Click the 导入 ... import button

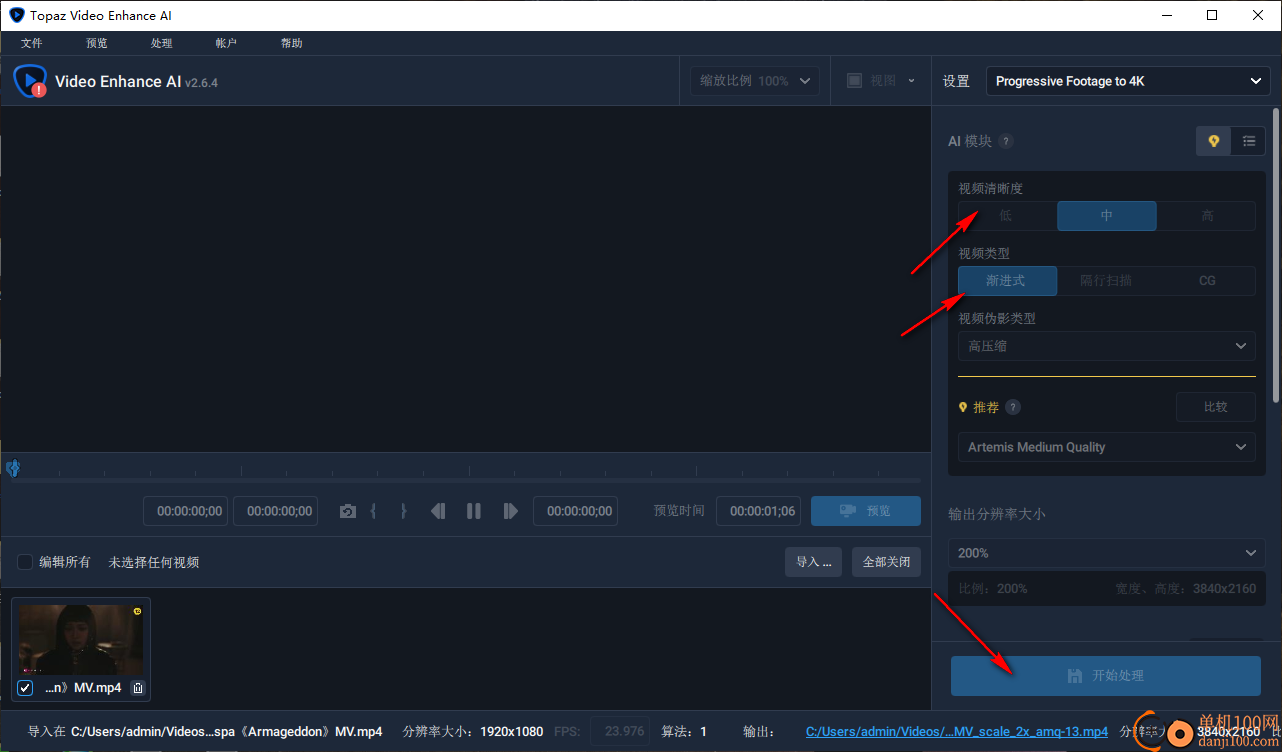point(813,562)
